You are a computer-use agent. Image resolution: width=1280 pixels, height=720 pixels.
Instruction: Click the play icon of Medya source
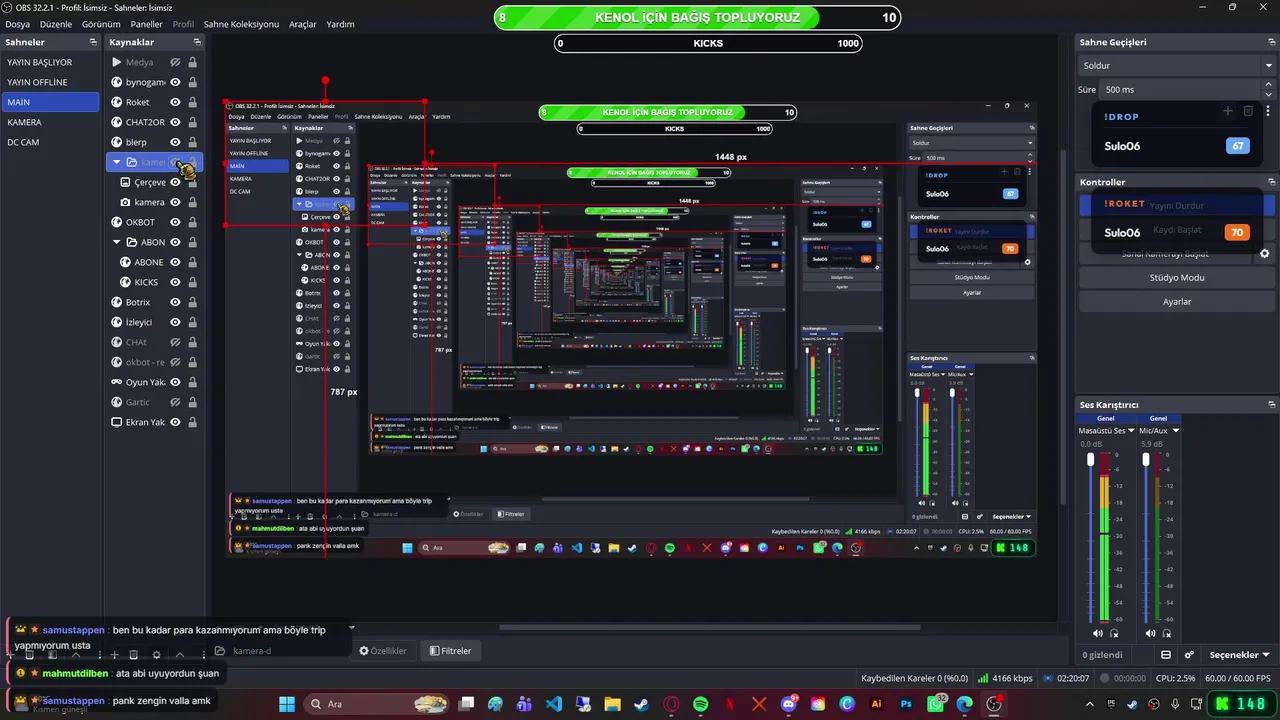click(116, 62)
